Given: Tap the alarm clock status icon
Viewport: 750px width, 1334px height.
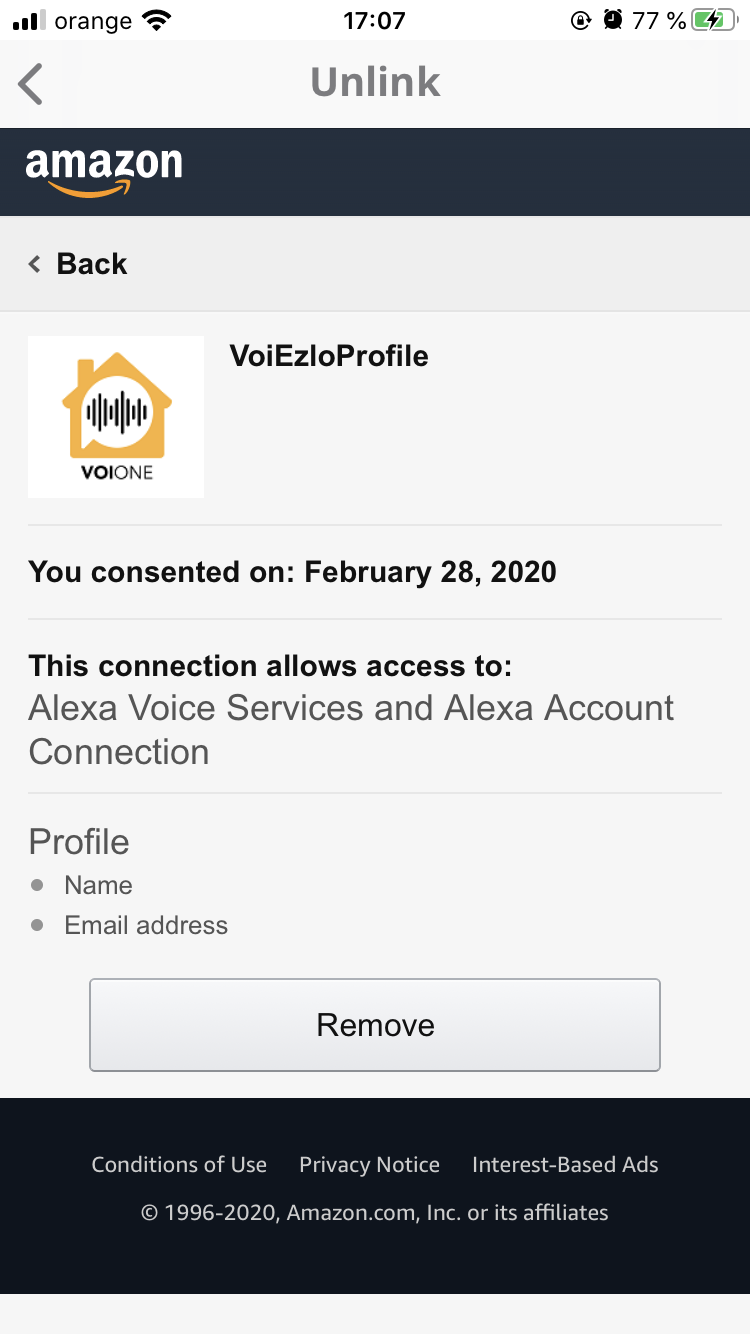Looking at the screenshot, I should [x=613, y=20].
